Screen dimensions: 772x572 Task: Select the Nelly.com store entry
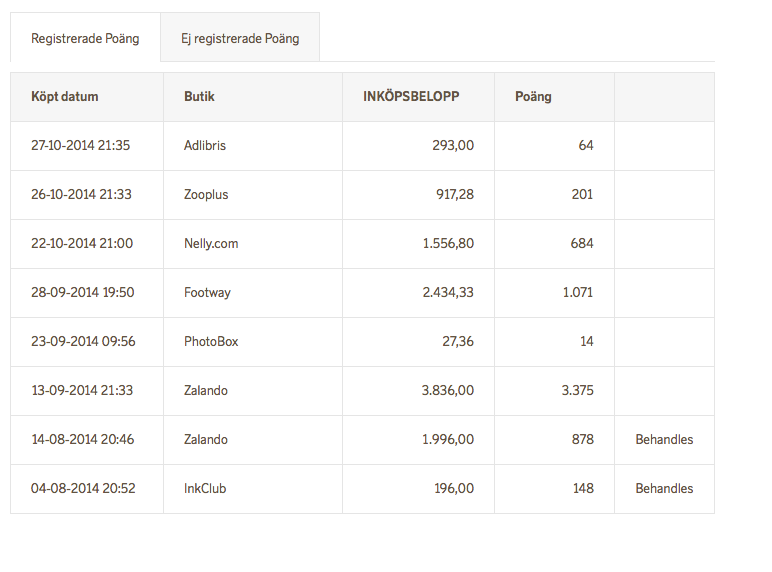211,244
